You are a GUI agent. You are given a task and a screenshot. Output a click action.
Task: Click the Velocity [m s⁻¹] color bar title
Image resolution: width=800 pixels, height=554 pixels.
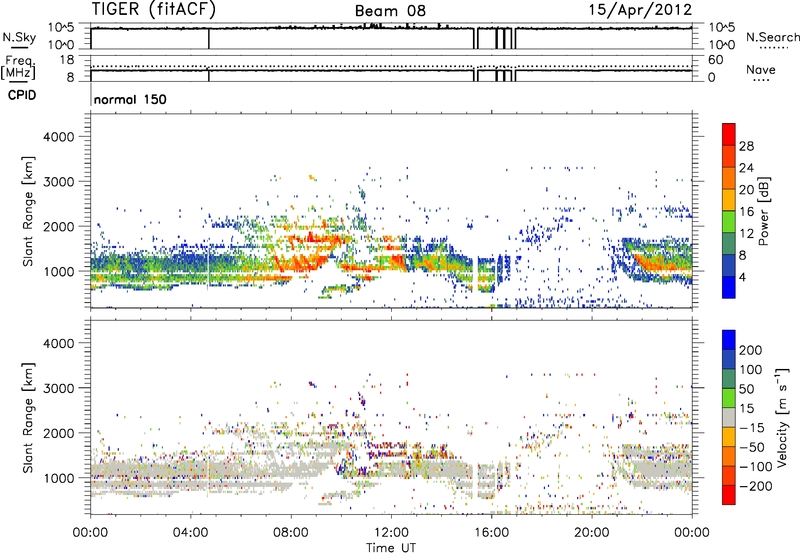pyautogui.click(x=783, y=417)
